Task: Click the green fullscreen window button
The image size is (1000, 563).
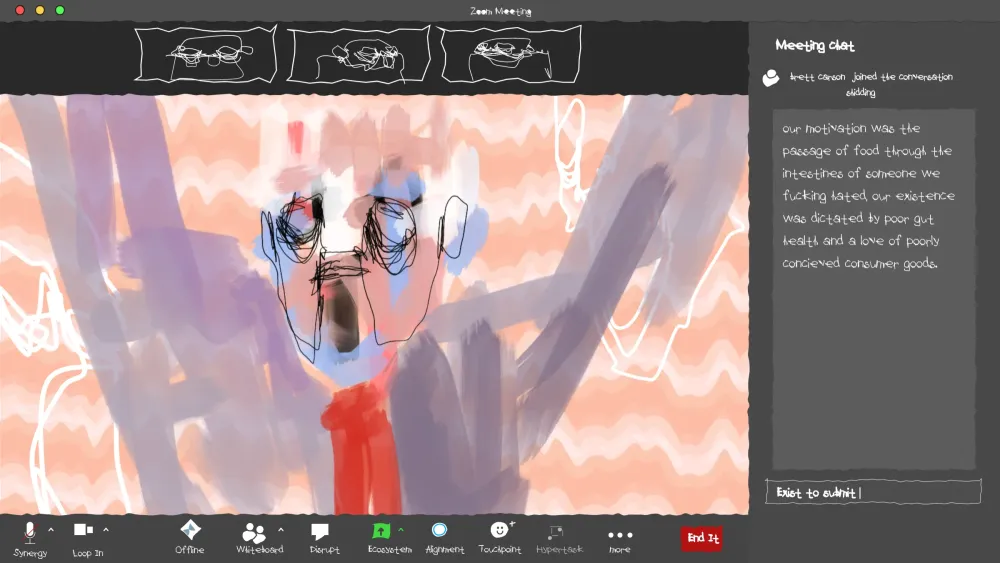Action: coord(60,10)
